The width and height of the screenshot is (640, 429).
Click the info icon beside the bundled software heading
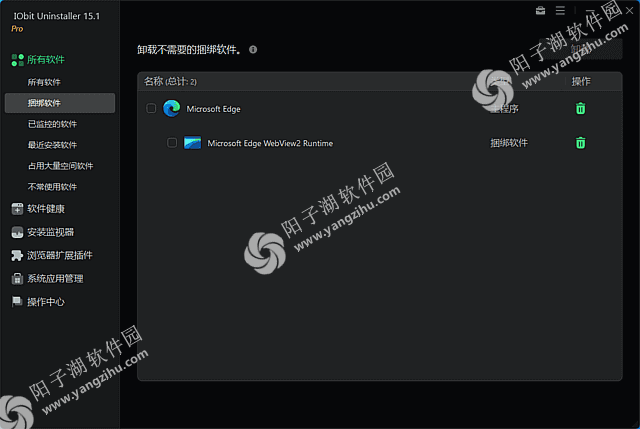(253, 49)
